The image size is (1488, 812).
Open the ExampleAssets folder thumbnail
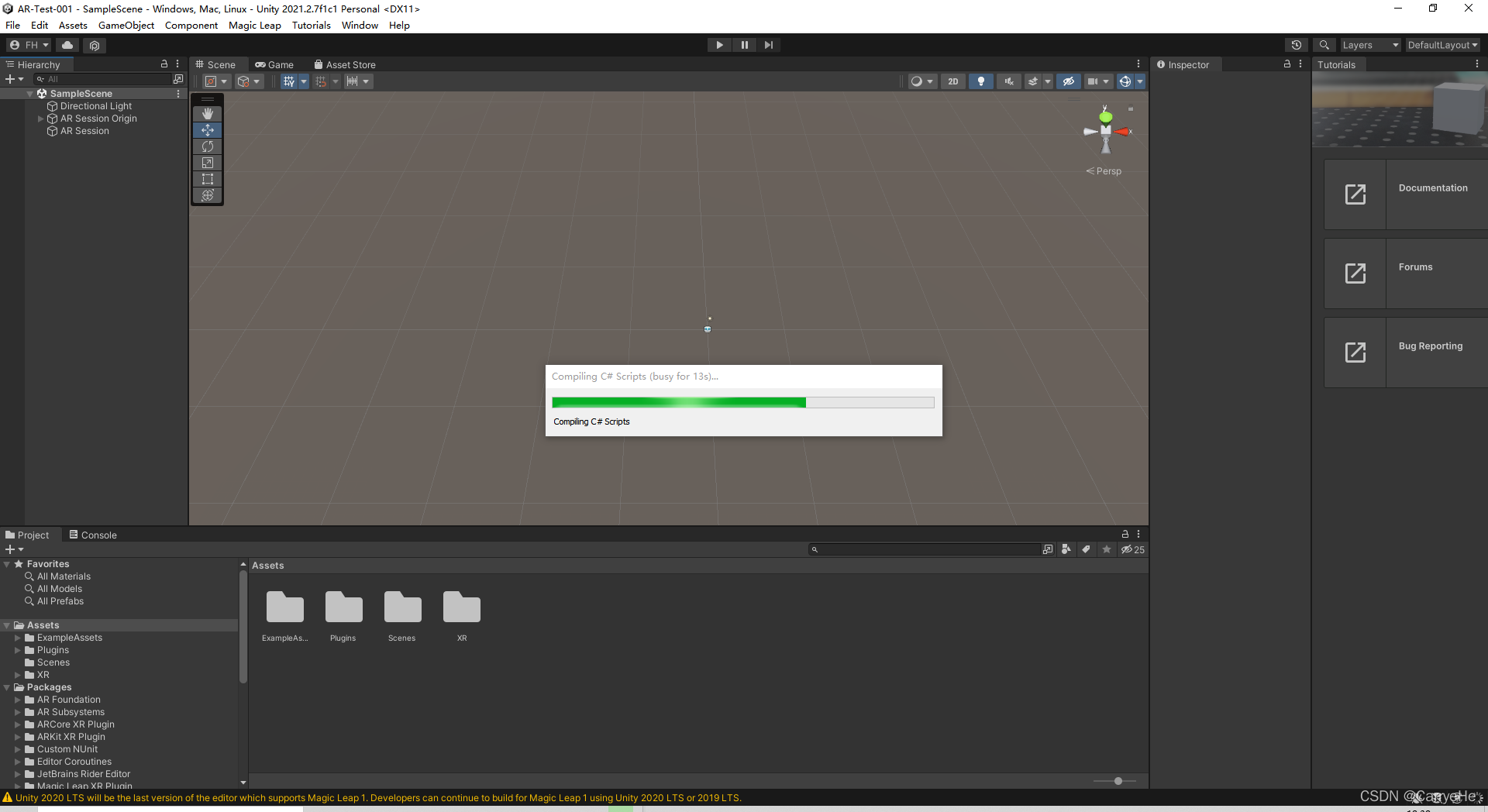point(285,607)
